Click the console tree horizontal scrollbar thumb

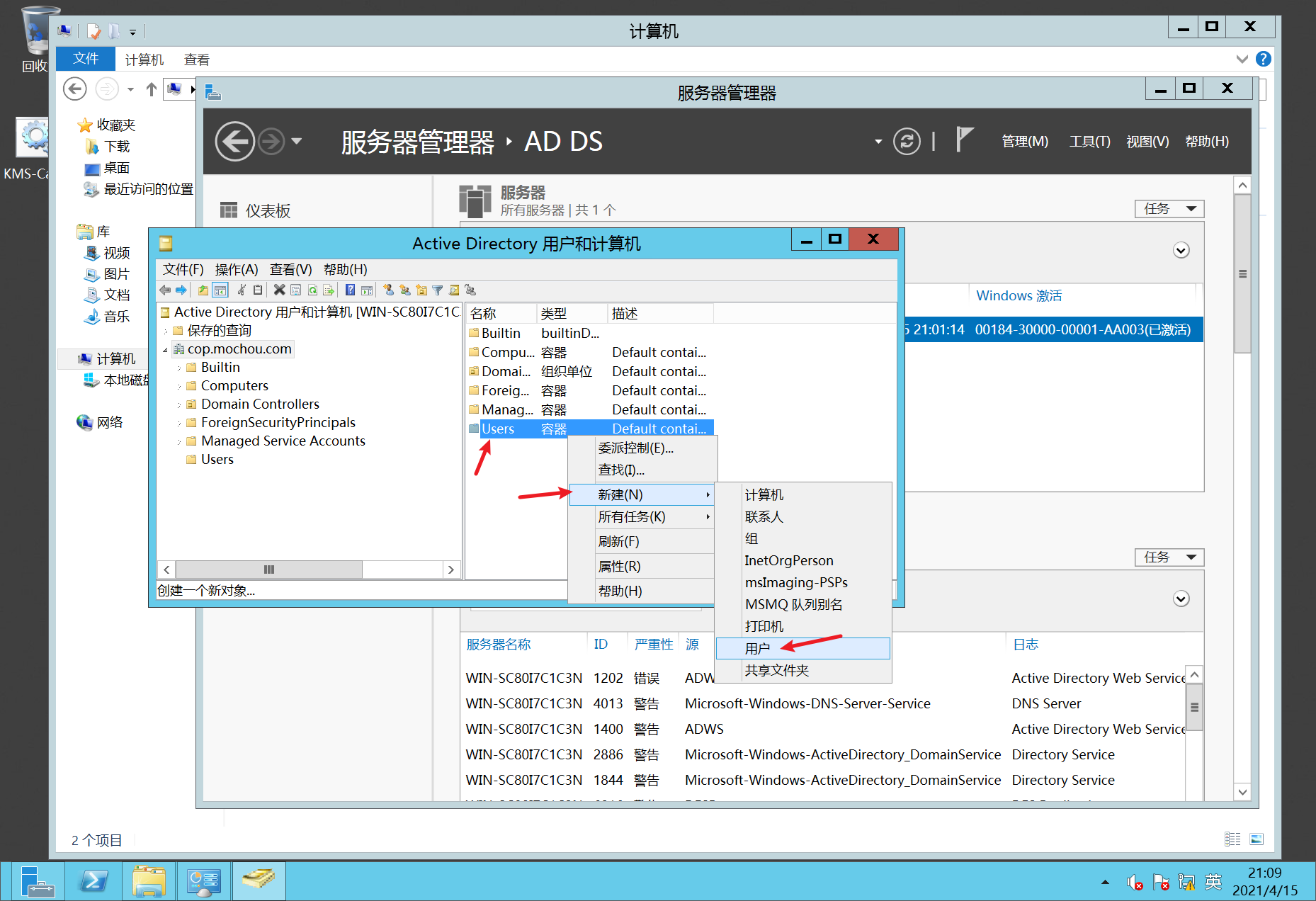click(269, 569)
